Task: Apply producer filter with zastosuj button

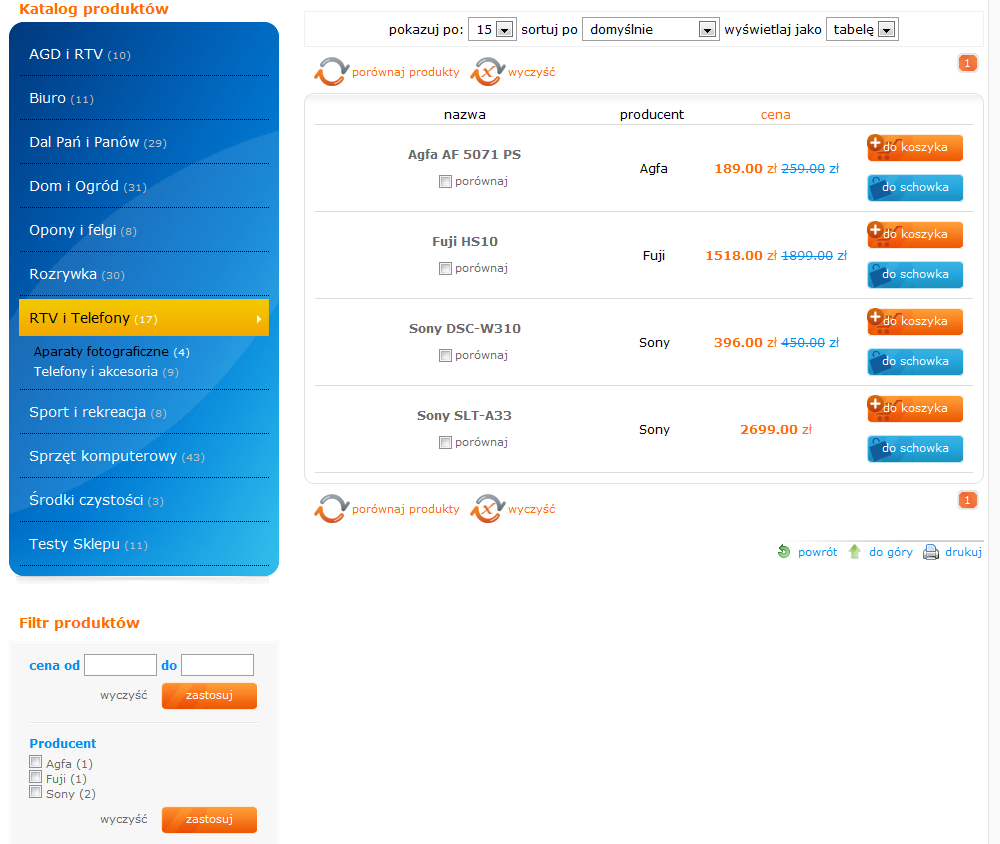Action: click(x=209, y=819)
